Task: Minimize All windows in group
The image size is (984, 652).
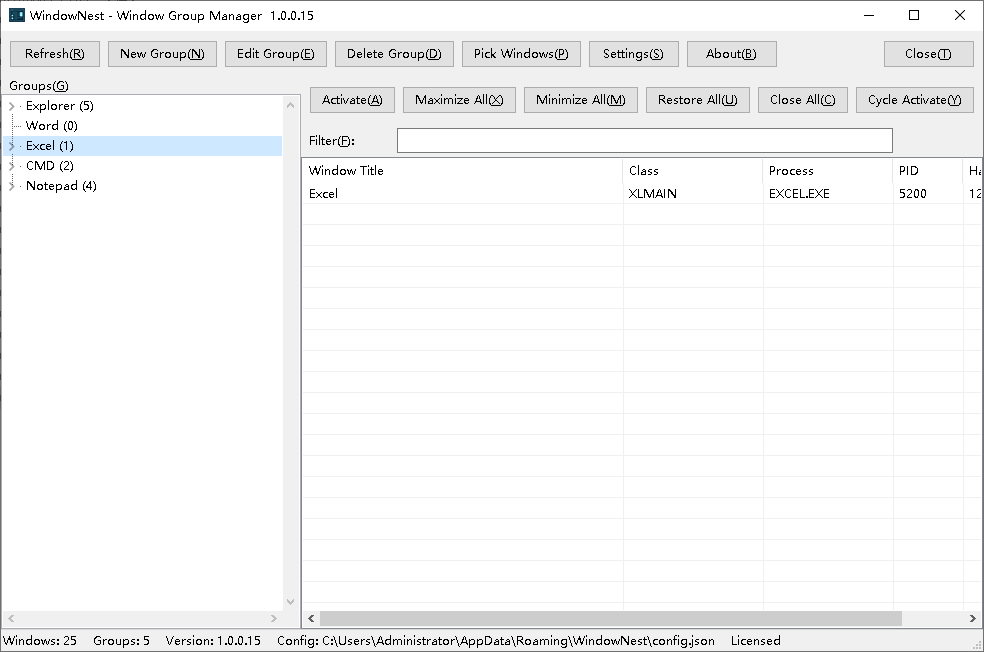Action: [580, 100]
